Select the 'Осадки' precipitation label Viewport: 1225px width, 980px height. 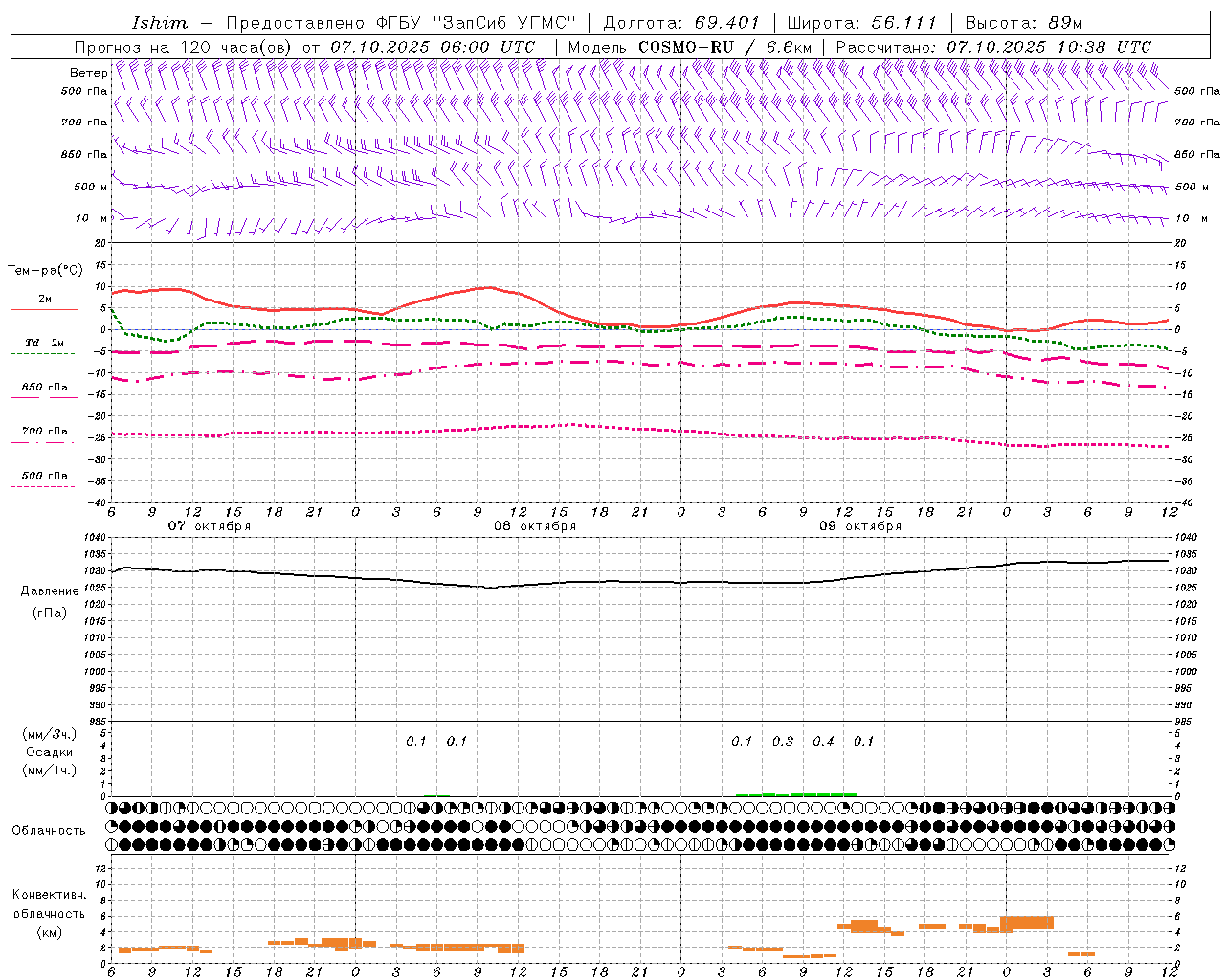50,752
